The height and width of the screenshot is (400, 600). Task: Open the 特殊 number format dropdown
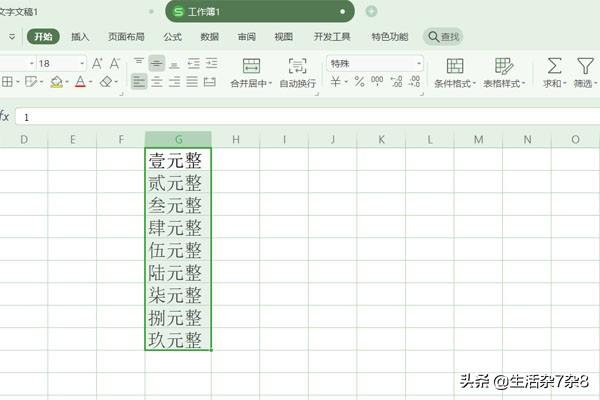pyautogui.click(x=419, y=63)
